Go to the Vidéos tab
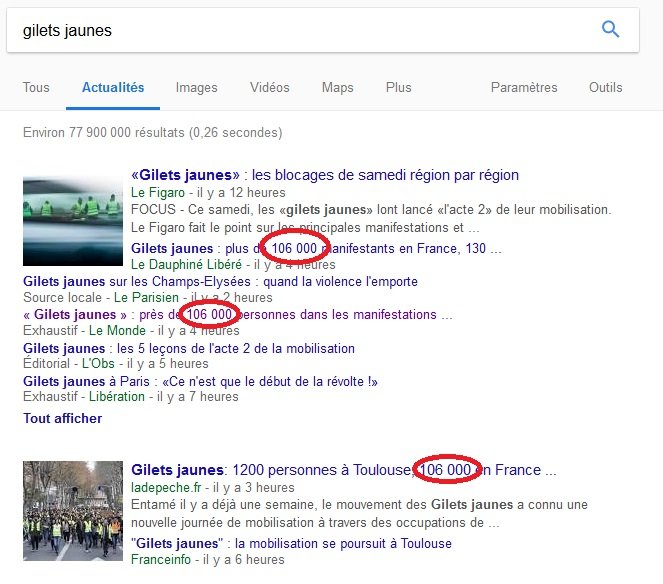This screenshot has height=584, width=663. tap(270, 88)
